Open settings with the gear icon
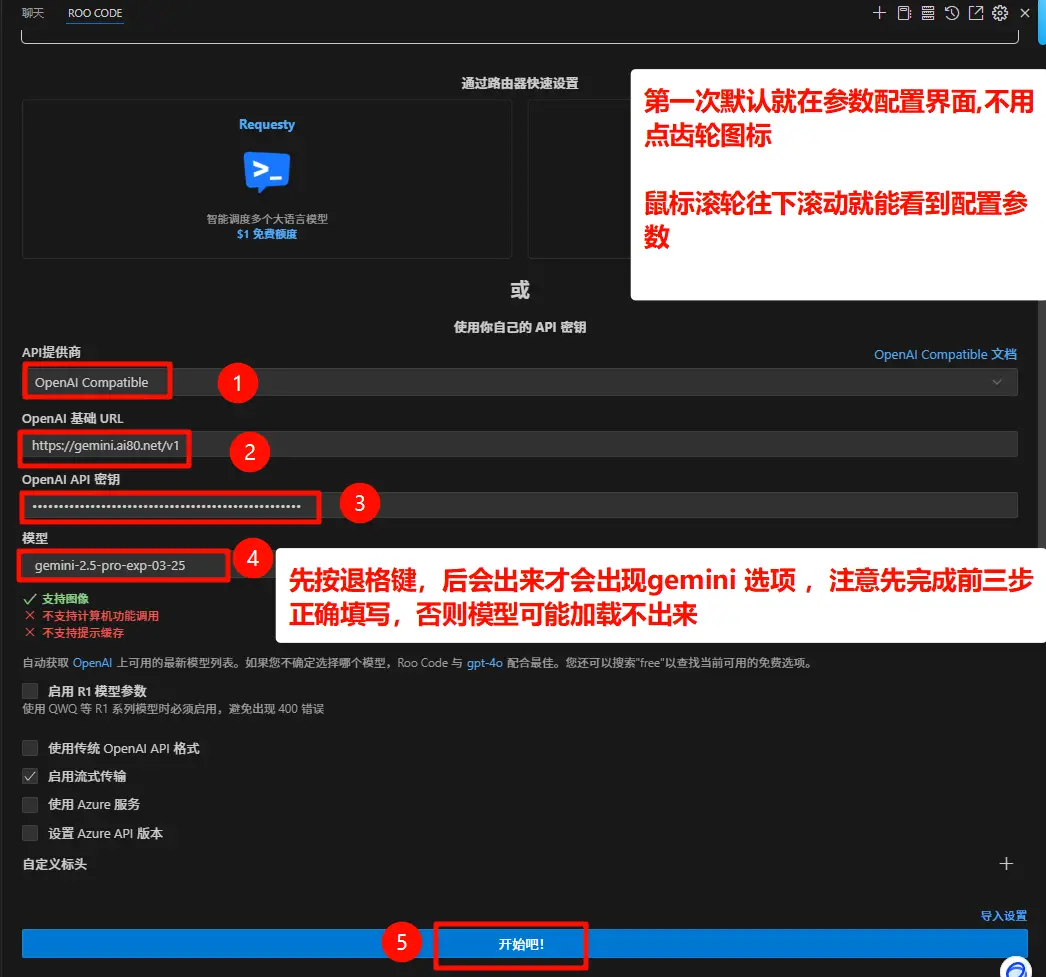Image resolution: width=1046 pixels, height=977 pixels. (1000, 13)
